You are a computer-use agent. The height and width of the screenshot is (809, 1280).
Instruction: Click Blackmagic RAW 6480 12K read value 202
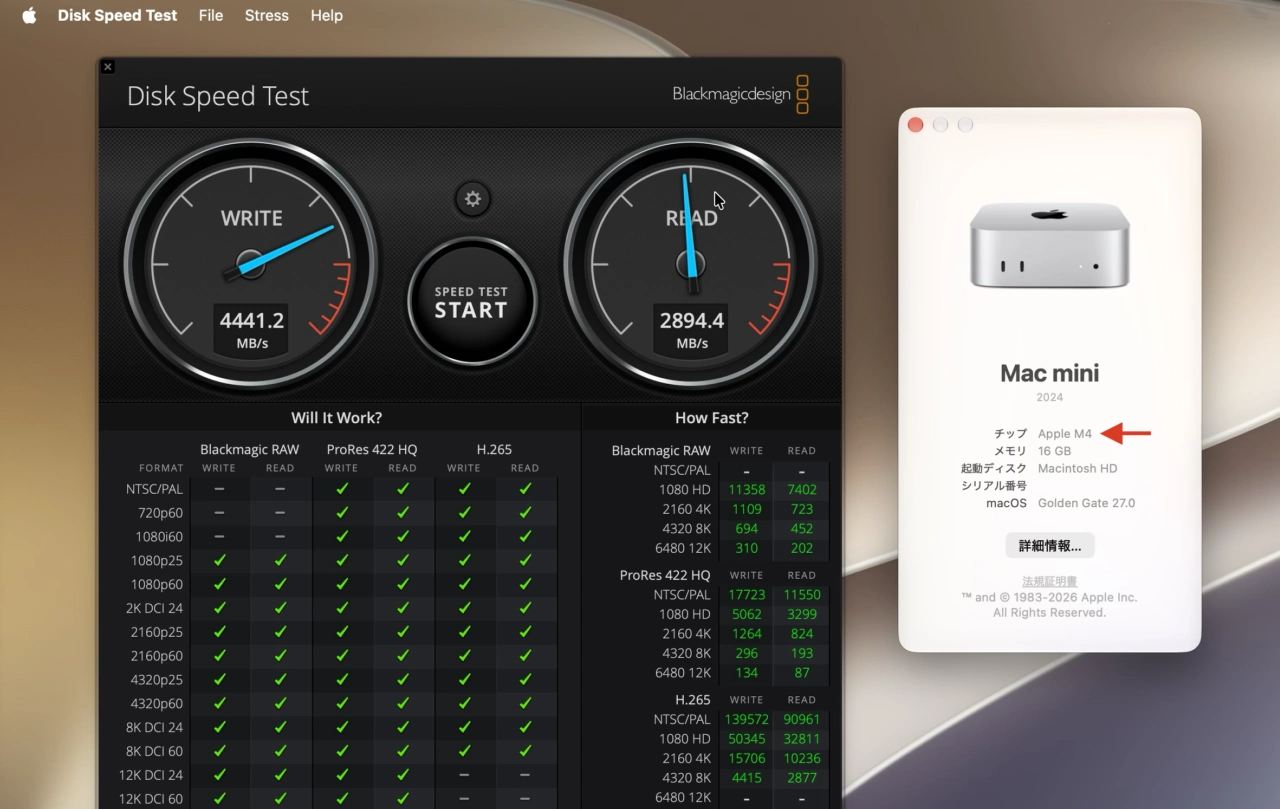pos(802,548)
